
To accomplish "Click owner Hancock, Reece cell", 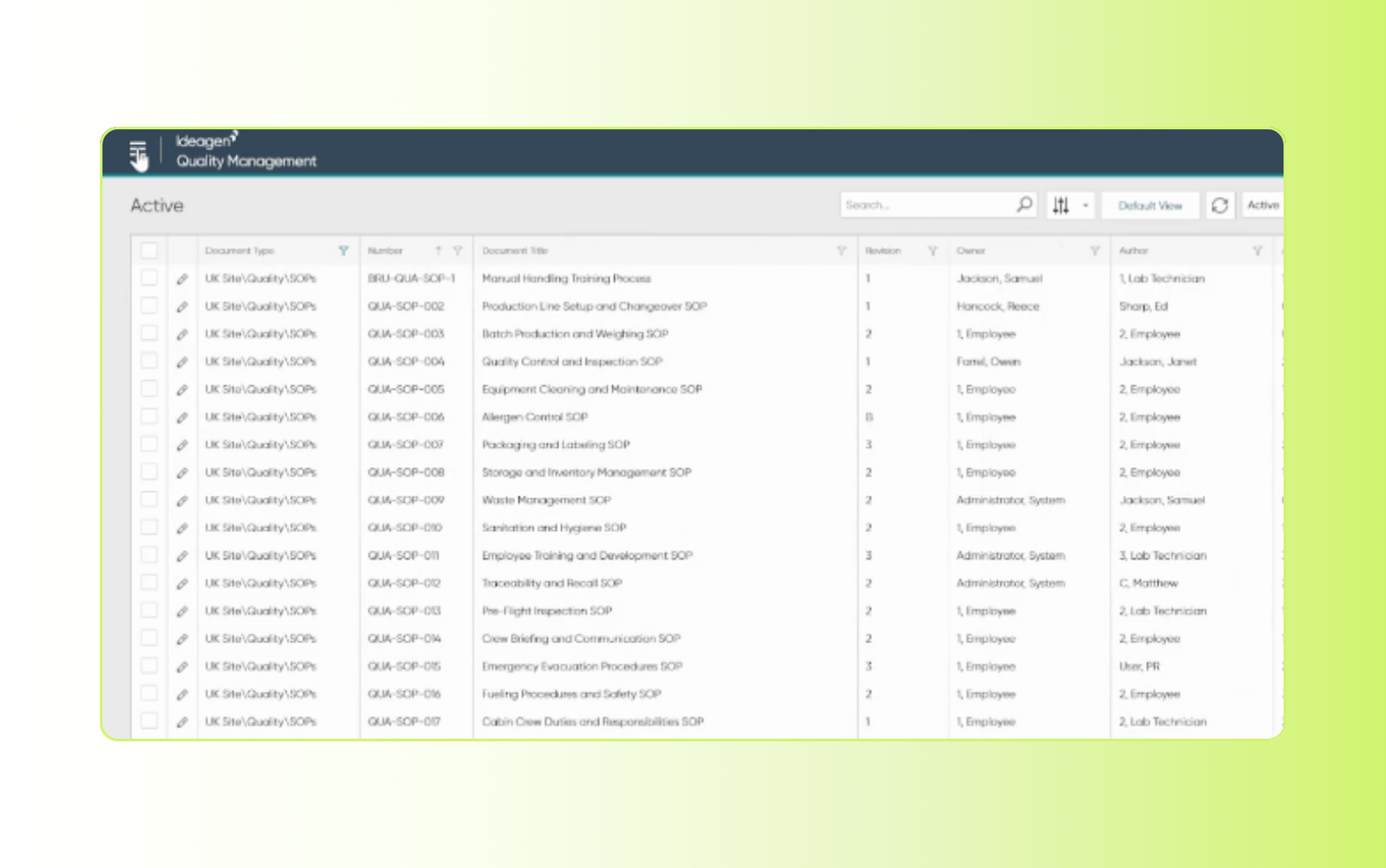I will click(998, 306).
